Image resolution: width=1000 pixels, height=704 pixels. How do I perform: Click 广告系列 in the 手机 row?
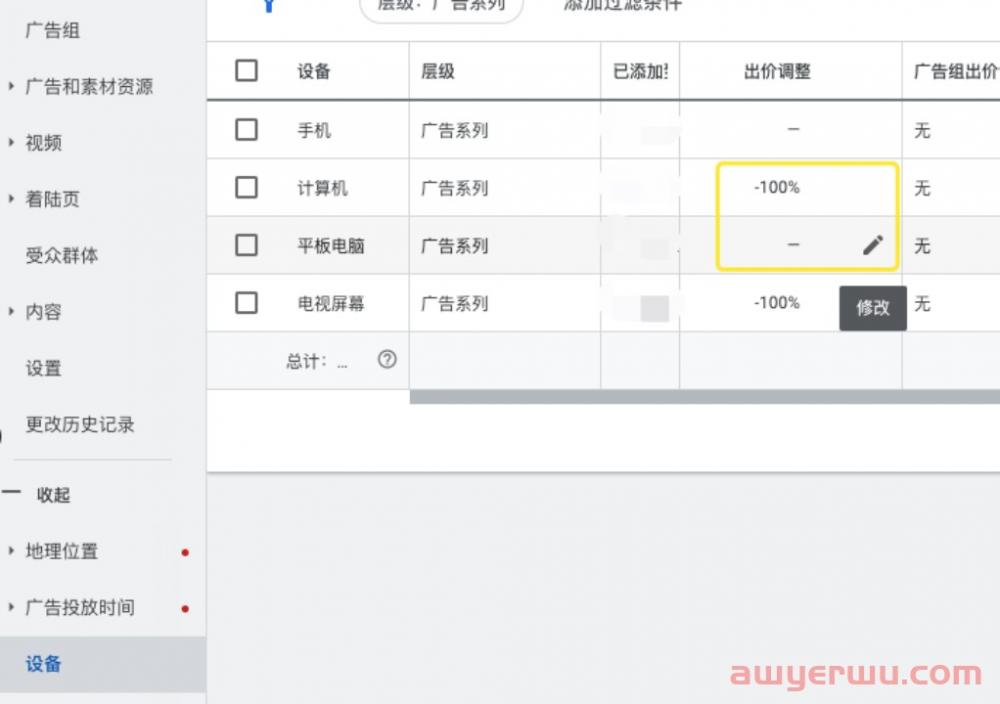coord(455,131)
